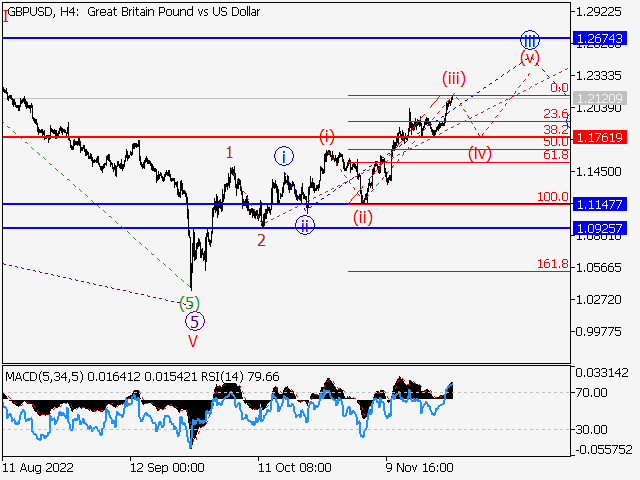Image resolution: width=640 pixels, height=480 pixels.
Task: Click the red wave label (i)
Action: 327,136
